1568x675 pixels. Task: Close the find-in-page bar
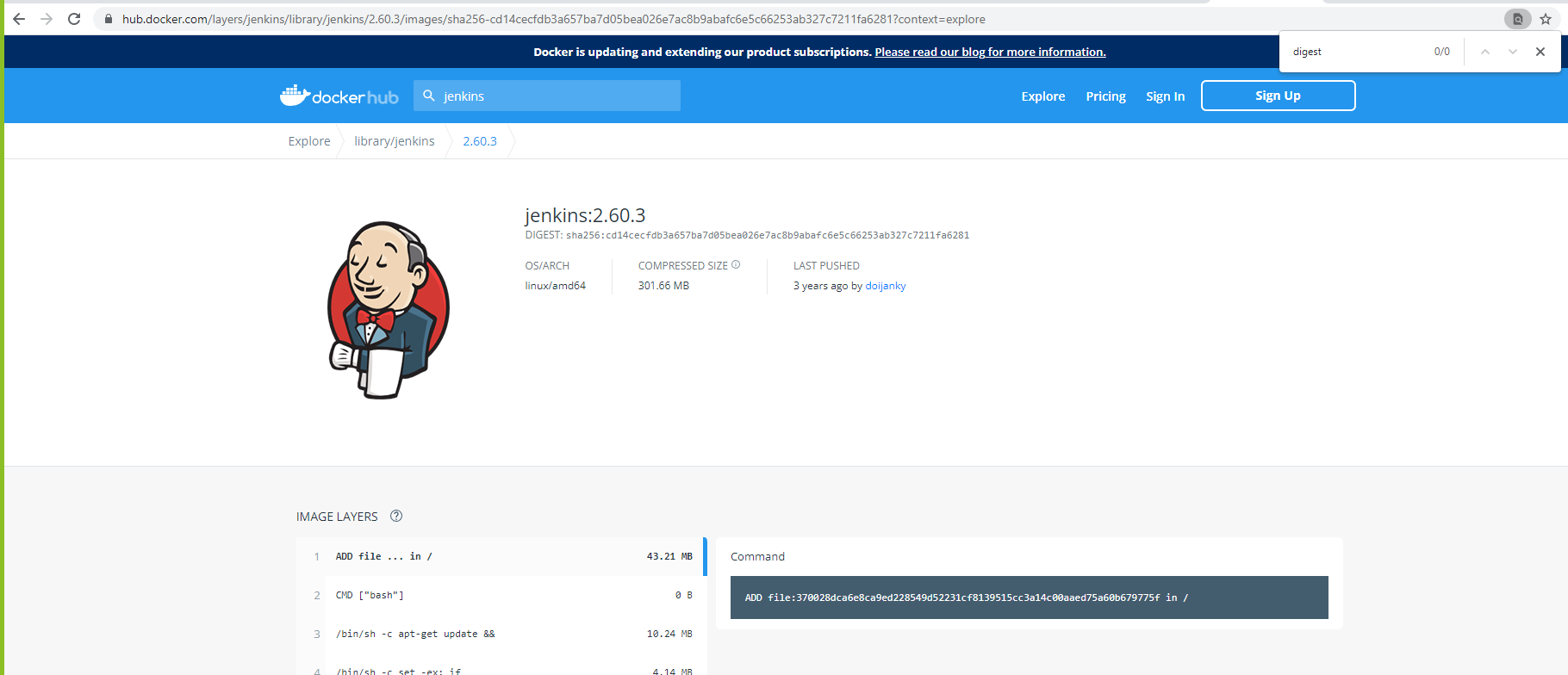point(1540,52)
